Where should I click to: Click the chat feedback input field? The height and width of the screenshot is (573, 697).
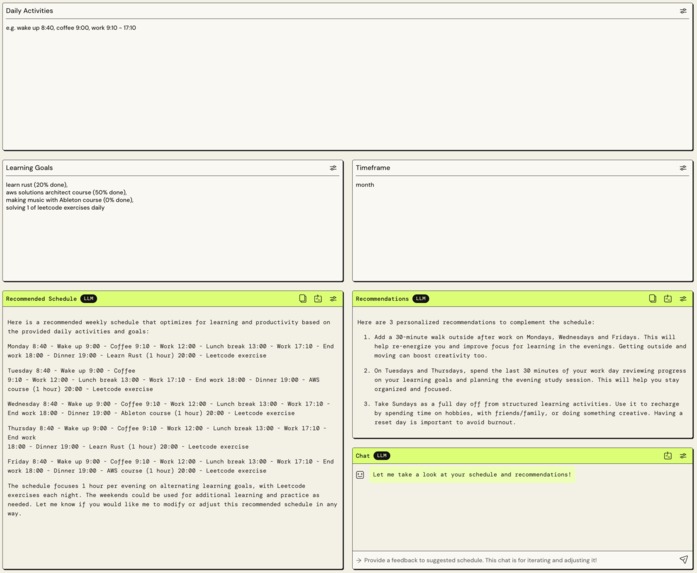coord(516,560)
